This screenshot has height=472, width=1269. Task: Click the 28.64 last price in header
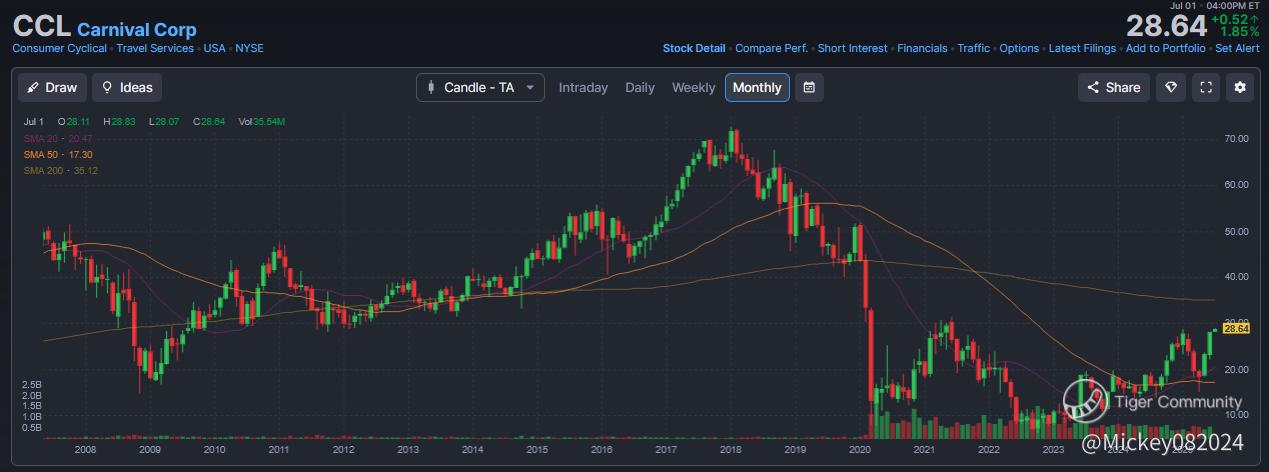(1165, 27)
